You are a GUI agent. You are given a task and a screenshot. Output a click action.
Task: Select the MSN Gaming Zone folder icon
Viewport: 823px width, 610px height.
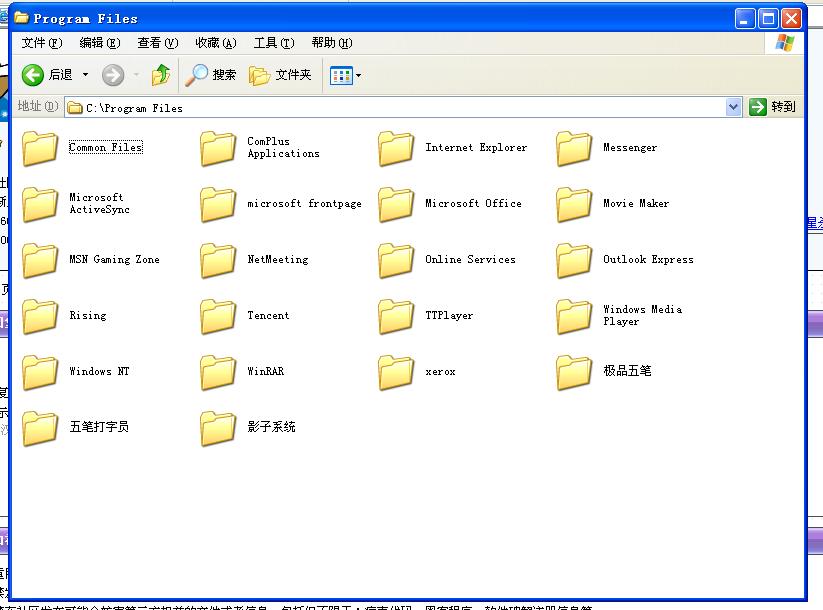point(40,260)
